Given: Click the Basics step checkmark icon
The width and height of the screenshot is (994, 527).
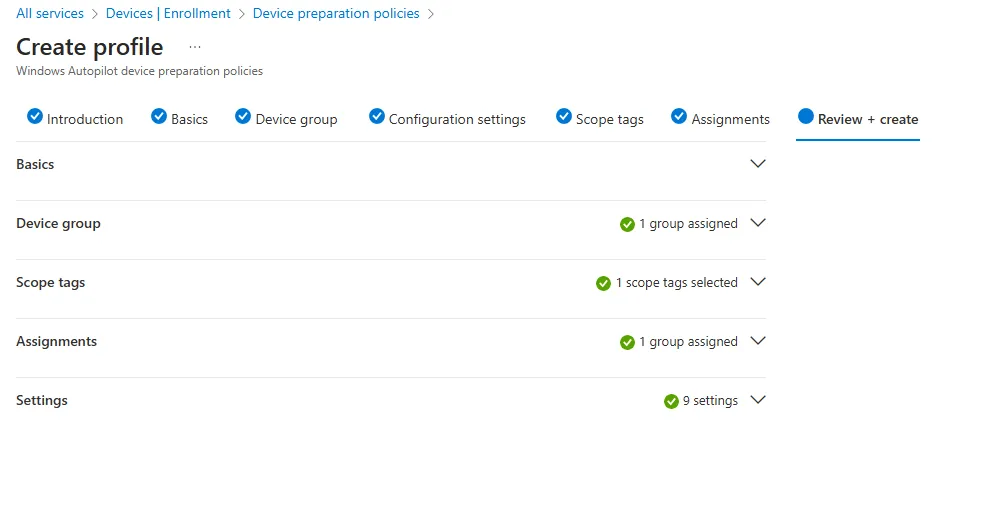Looking at the screenshot, I should [x=159, y=117].
